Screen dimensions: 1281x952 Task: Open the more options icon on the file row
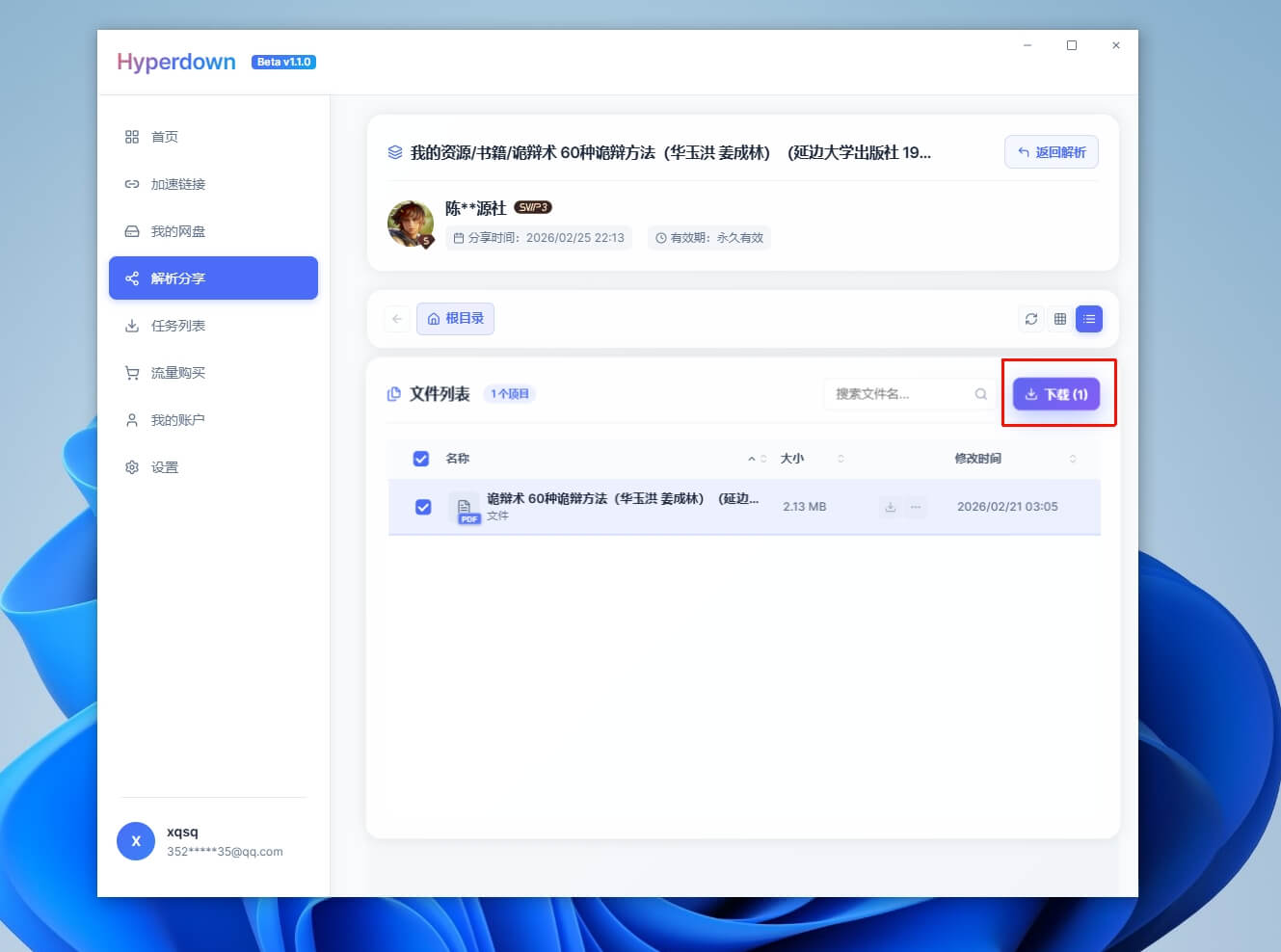pyautogui.click(x=915, y=506)
